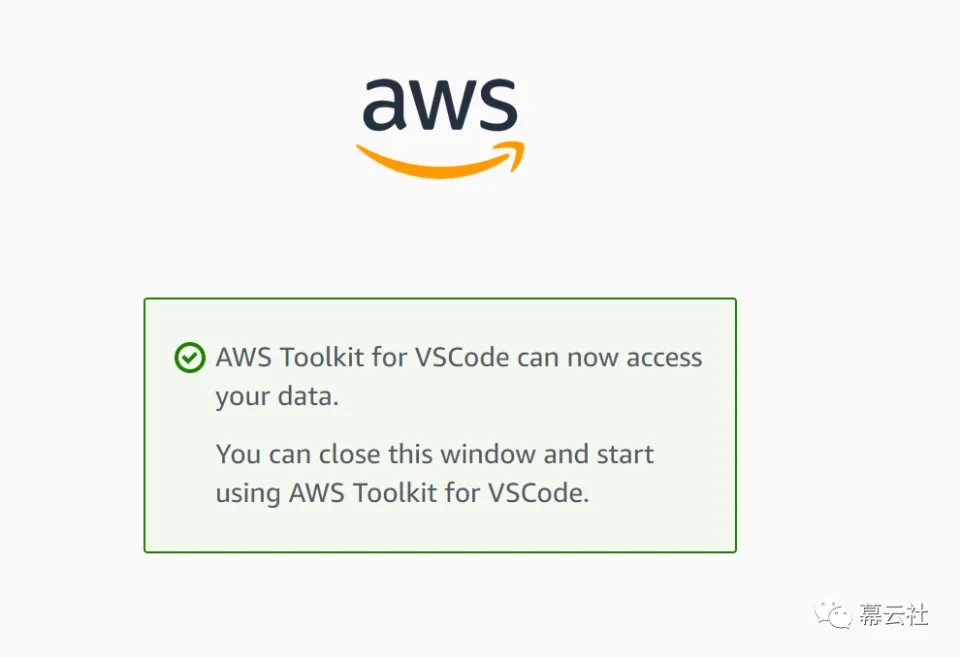The image size is (960, 657).
Task: Click the word 'VSCode' in first line
Action: click(x=462, y=358)
